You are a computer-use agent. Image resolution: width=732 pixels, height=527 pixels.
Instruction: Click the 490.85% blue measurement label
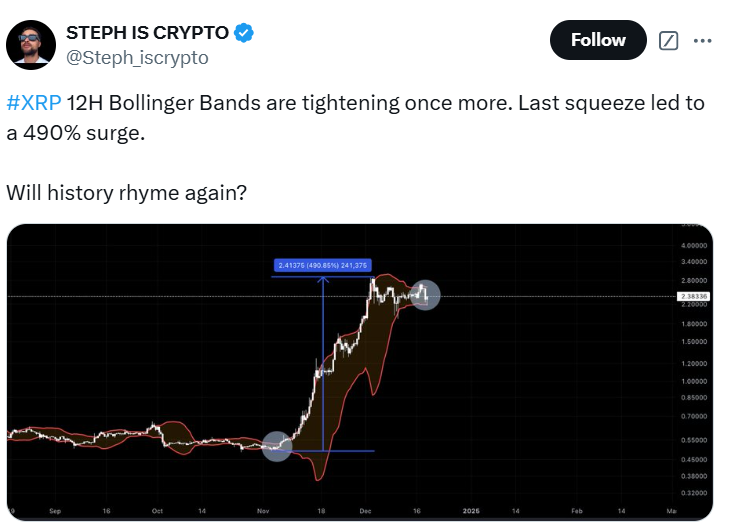pyautogui.click(x=323, y=265)
